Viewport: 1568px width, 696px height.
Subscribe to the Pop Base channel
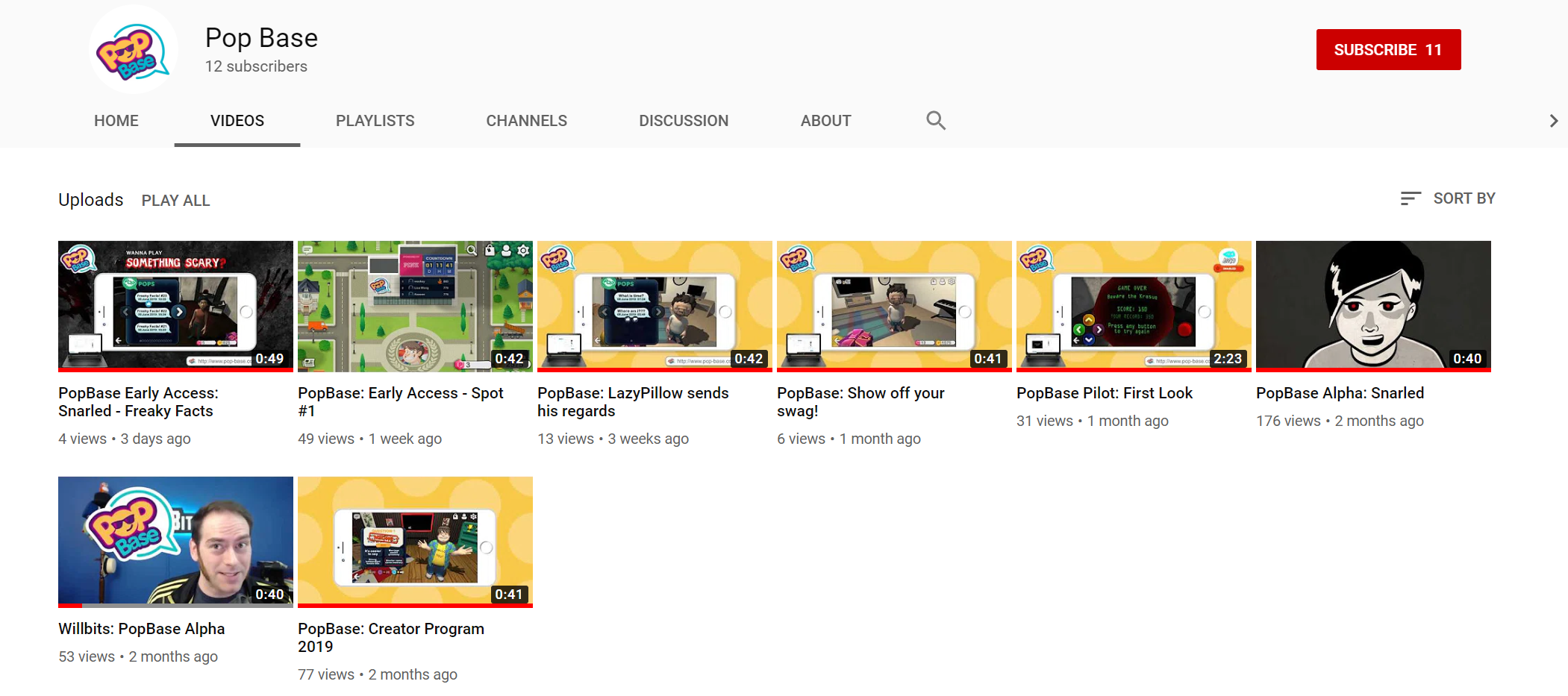[x=1388, y=50]
